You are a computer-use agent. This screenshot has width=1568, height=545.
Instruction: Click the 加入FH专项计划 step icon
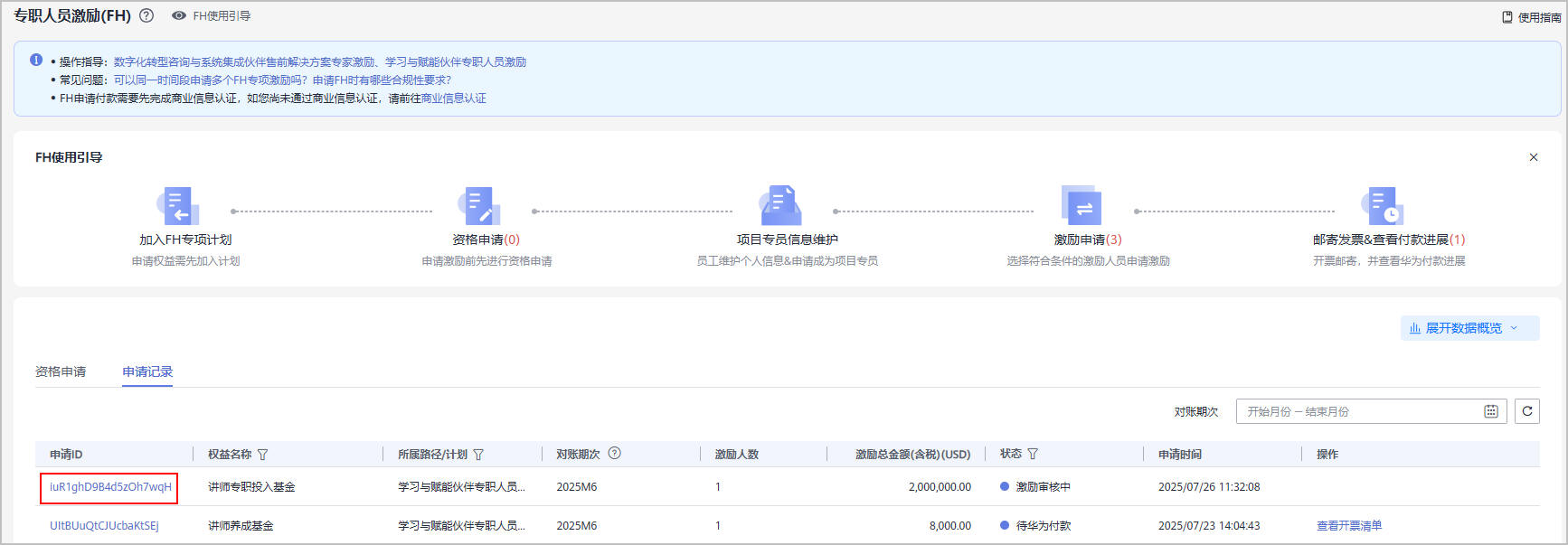pyautogui.click(x=178, y=206)
